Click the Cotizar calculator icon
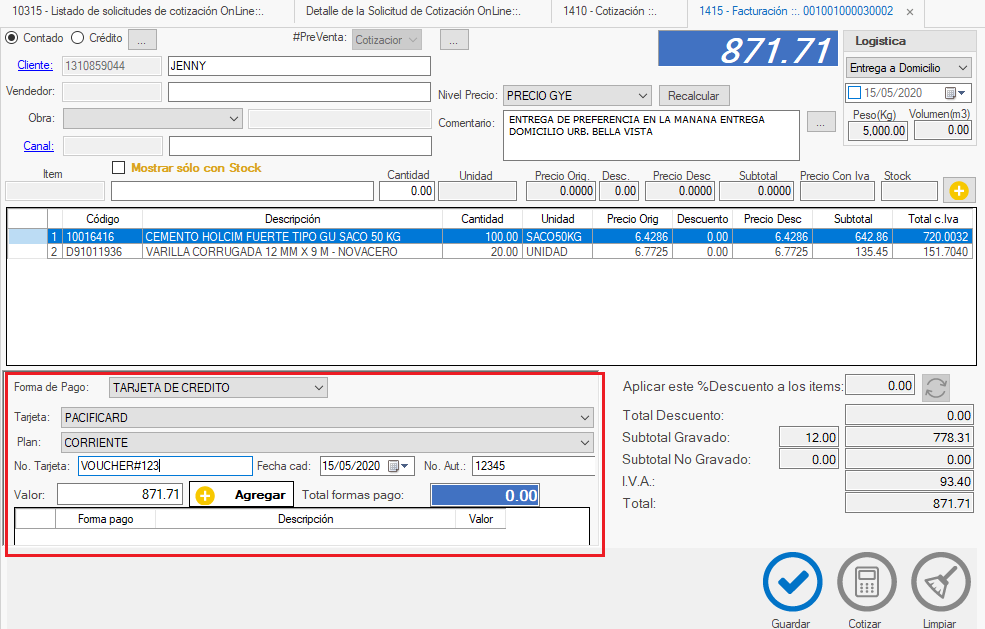This screenshot has height=629, width=985. point(866,582)
